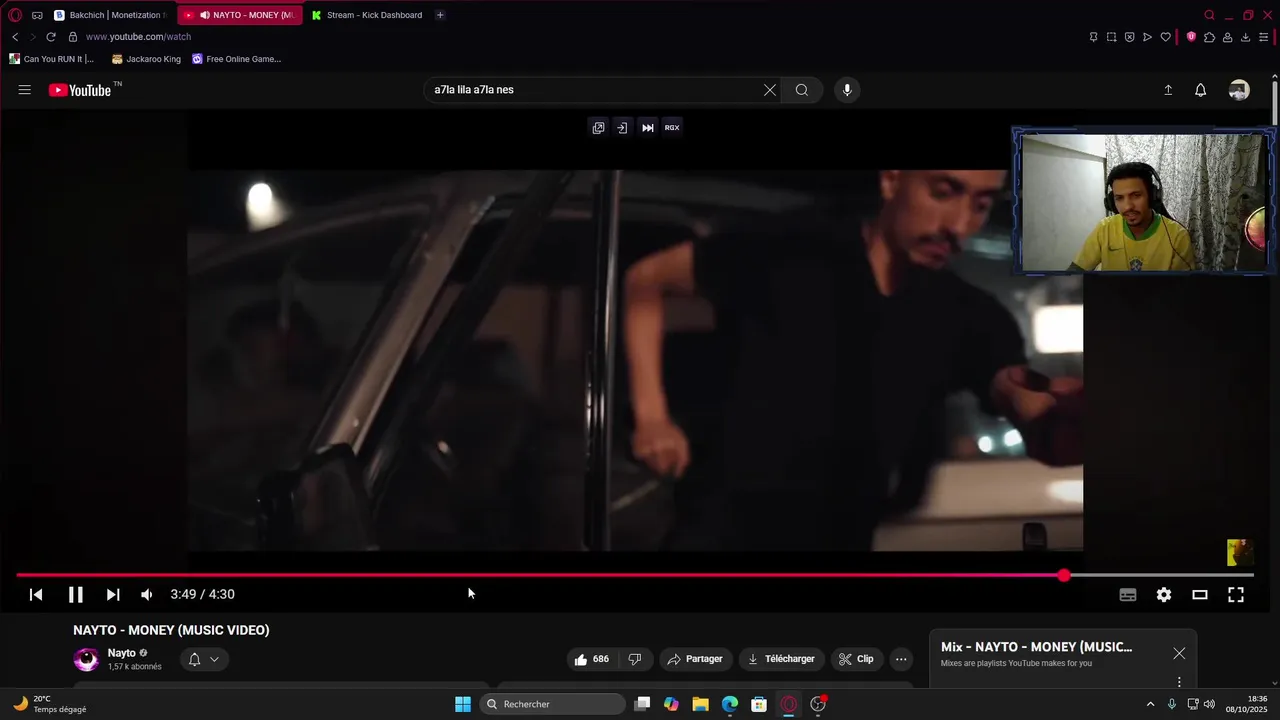Click the taskbar Rechercher search box

point(553,704)
